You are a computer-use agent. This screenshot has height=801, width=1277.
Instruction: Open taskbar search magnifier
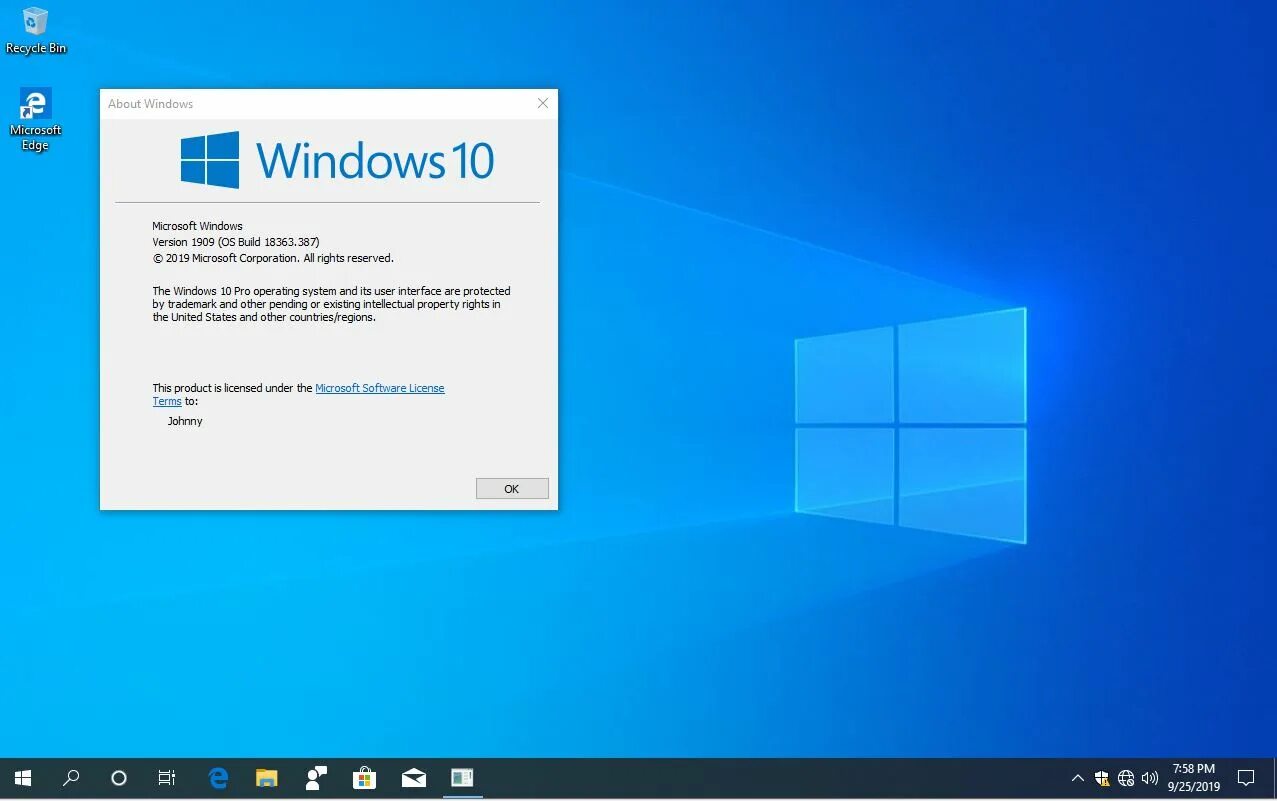(71, 778)
